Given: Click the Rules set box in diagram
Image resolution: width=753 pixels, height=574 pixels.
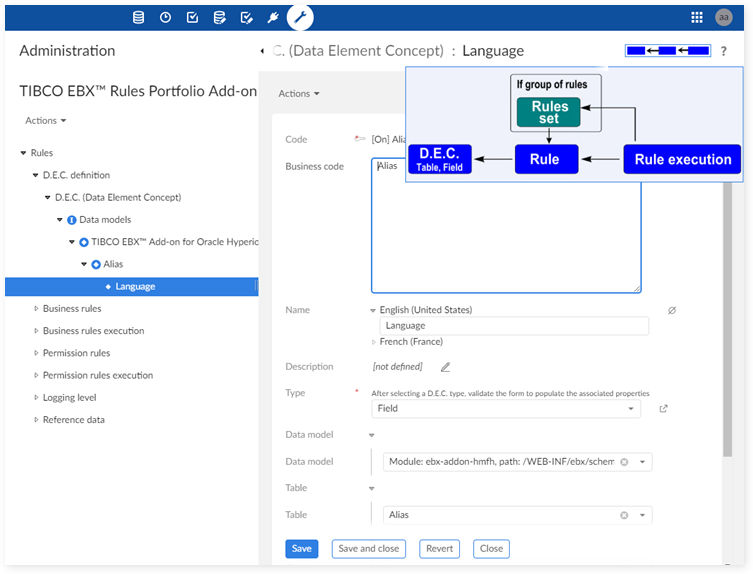Looking at the screenshot, I should point(549,112).
